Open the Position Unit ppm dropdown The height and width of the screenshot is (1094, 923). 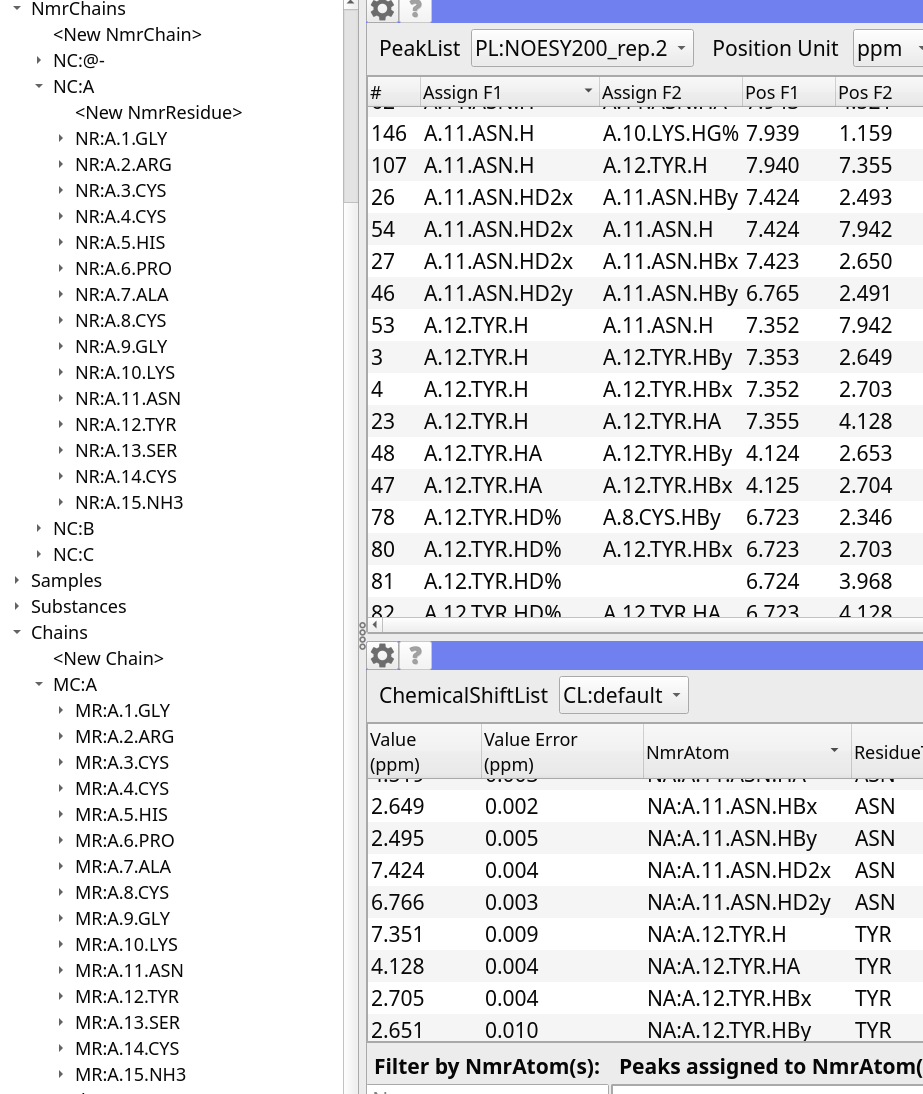click(888, 48)
